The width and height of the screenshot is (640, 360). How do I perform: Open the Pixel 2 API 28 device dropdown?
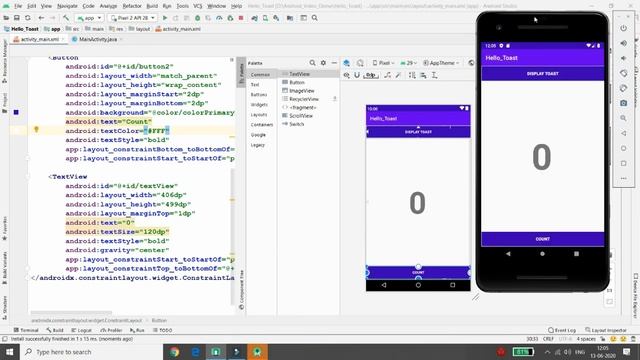click(x=133, y=18)
